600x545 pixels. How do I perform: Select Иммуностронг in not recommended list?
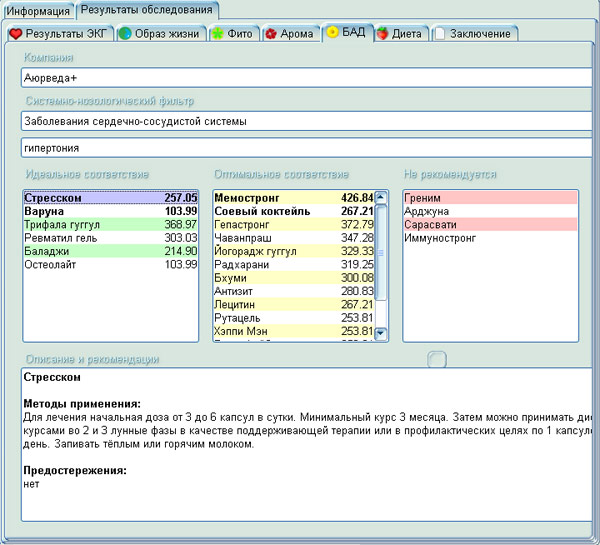pos(490,238)
